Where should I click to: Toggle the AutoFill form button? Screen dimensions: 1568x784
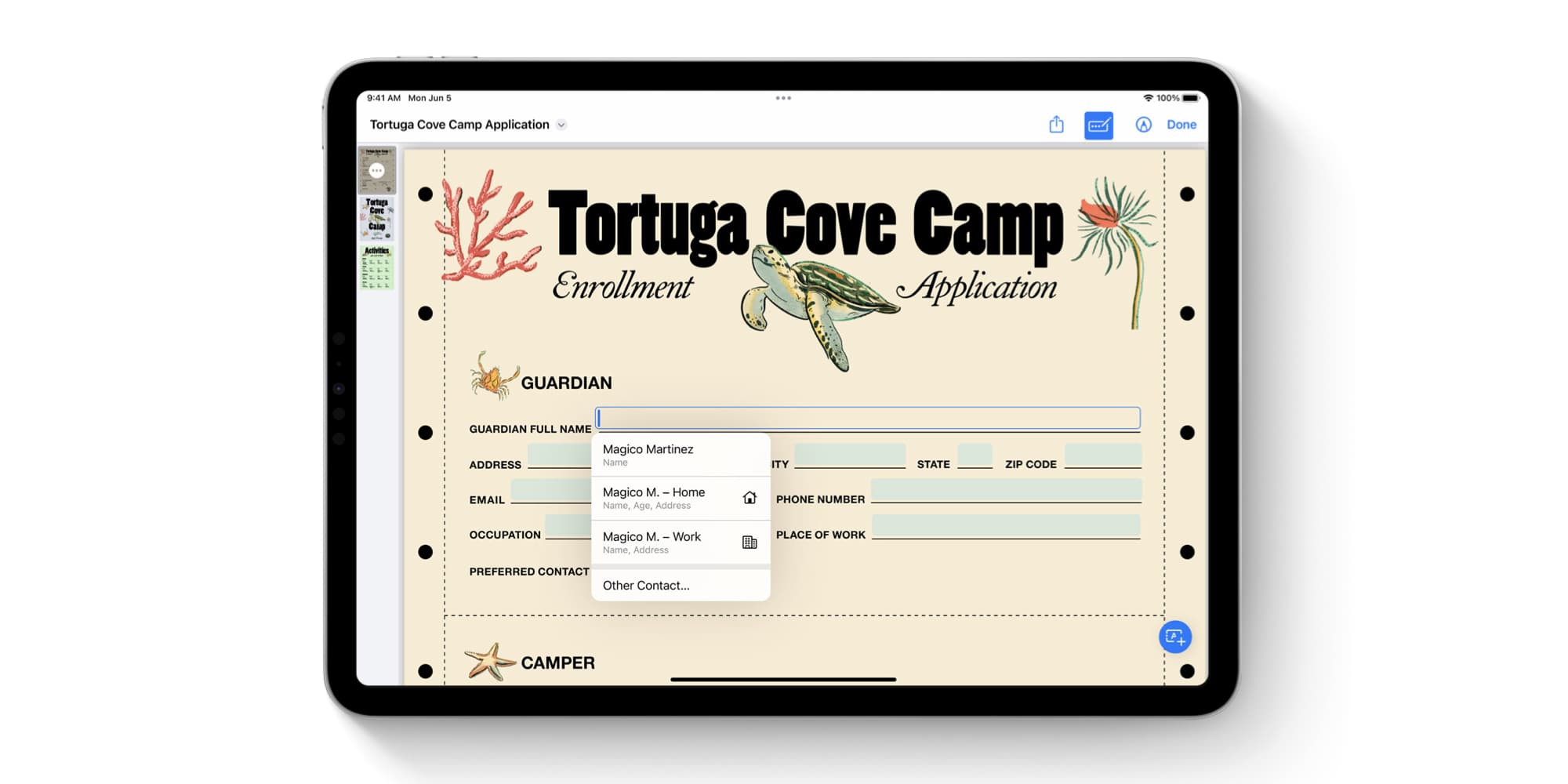1098,125
